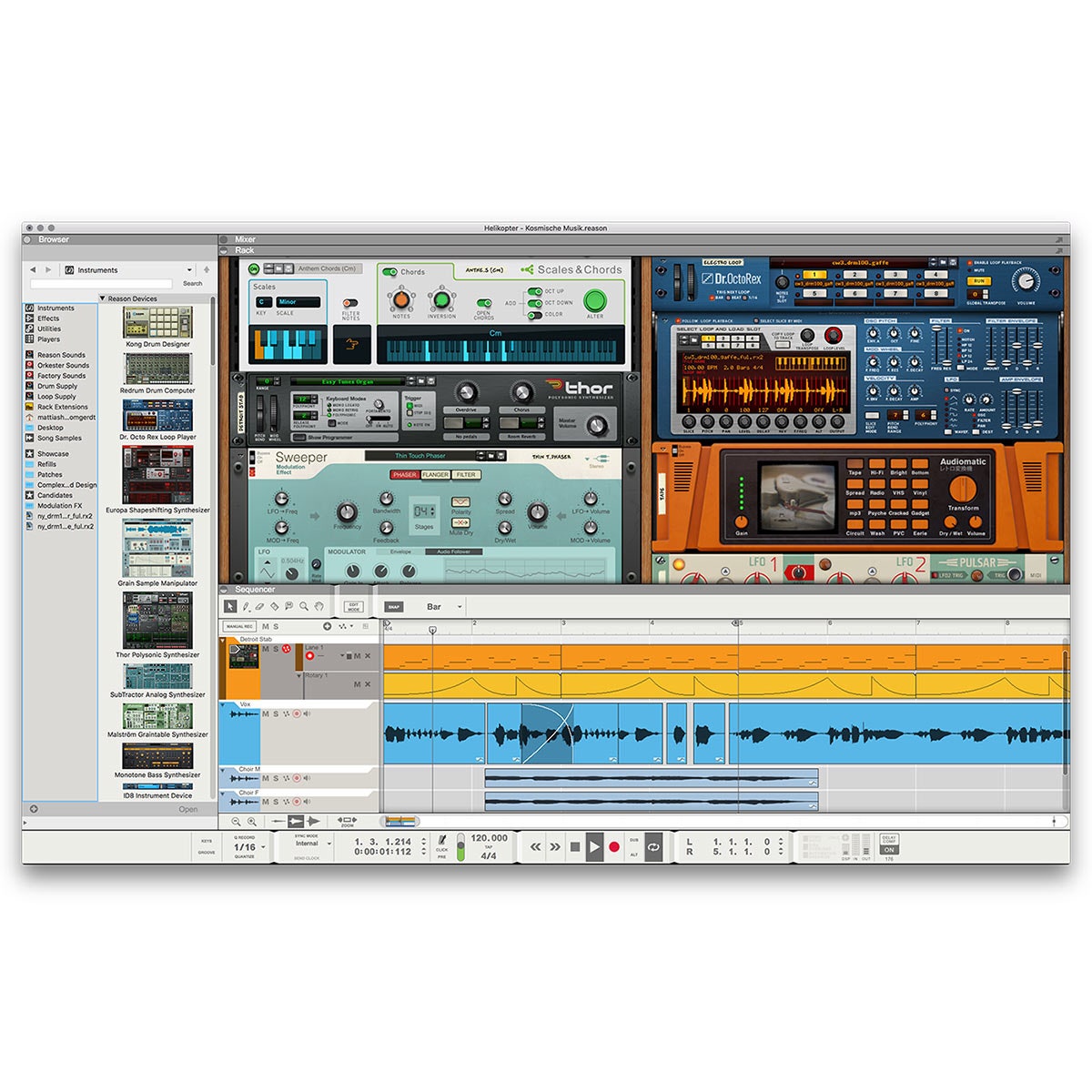Click the Browser up-folder arrow
Screen dimensions: 1092x1092
pyautogui.click(x=207, y=270)
